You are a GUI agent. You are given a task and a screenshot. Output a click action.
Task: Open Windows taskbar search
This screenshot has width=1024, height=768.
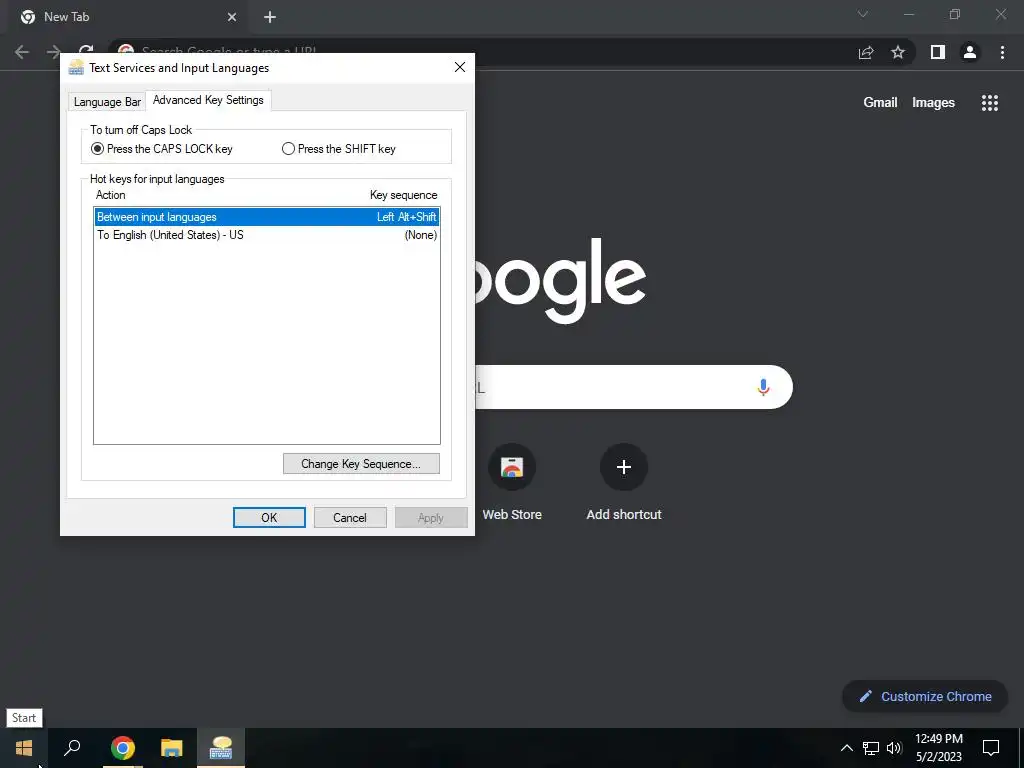[72, 748]
